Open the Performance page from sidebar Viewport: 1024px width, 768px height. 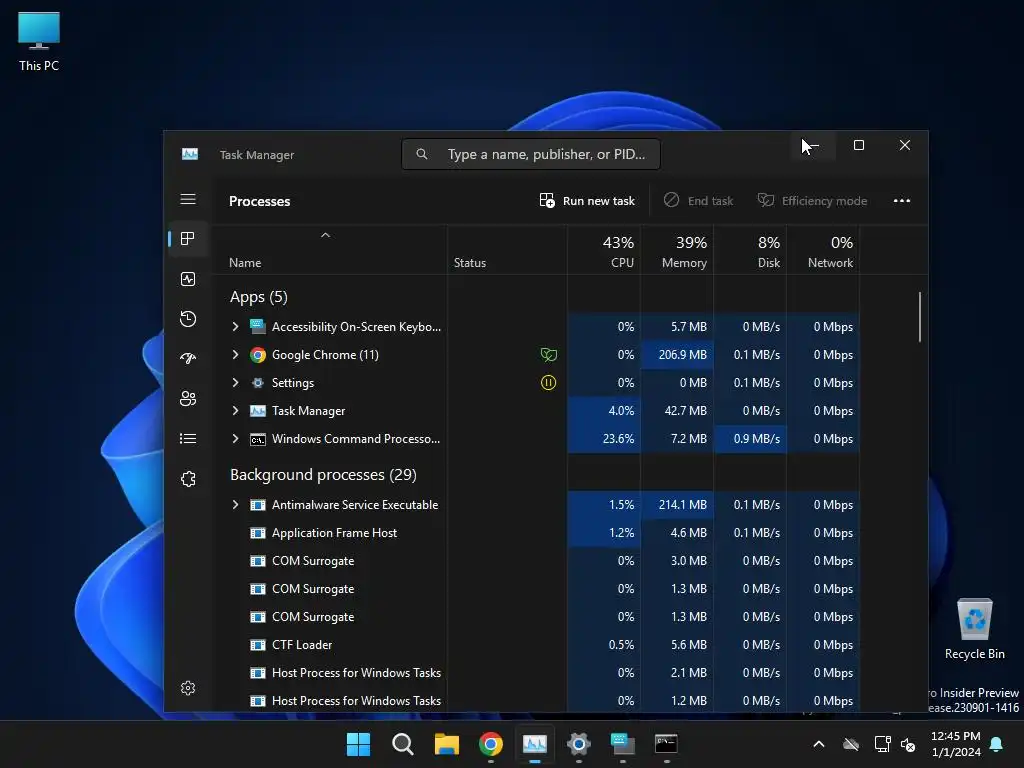(x=188, y=280)
